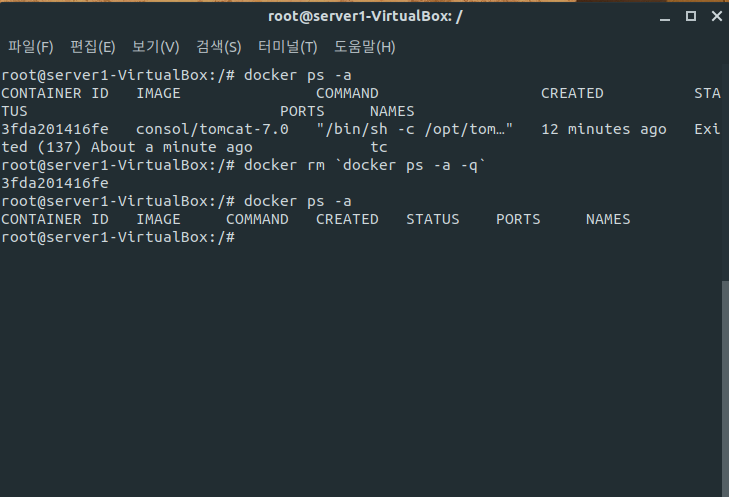Click the NAMES header in second listing
This screenshot has height=497, width=729.
coord(608,219)
